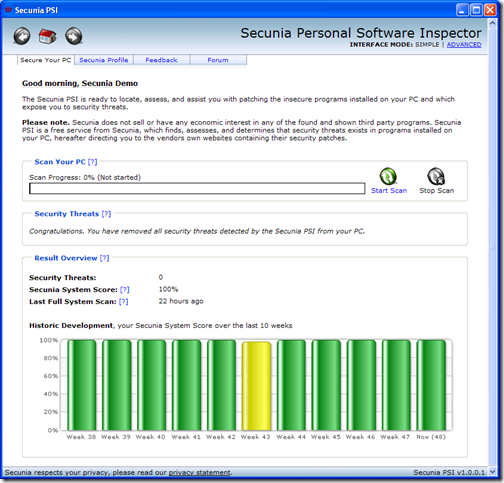Viewport: 504px width, 483px height.
Task: Click the 'Secunia Personal Software Inspector' title
Action: pyautogui.click(x=361, y=33)
